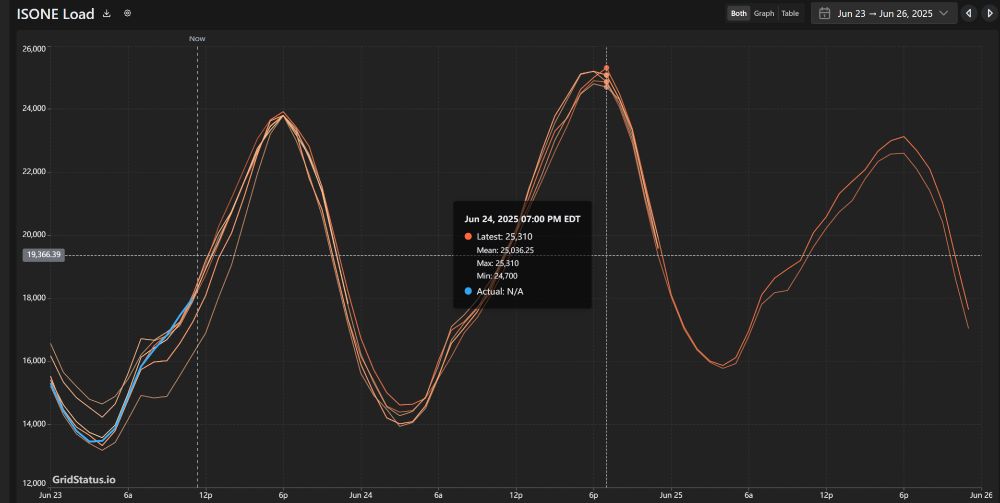Image resolution: width=1000 pixels, height=503 pixels.
Task: Go to the previous date range
Action: (969, 13)
